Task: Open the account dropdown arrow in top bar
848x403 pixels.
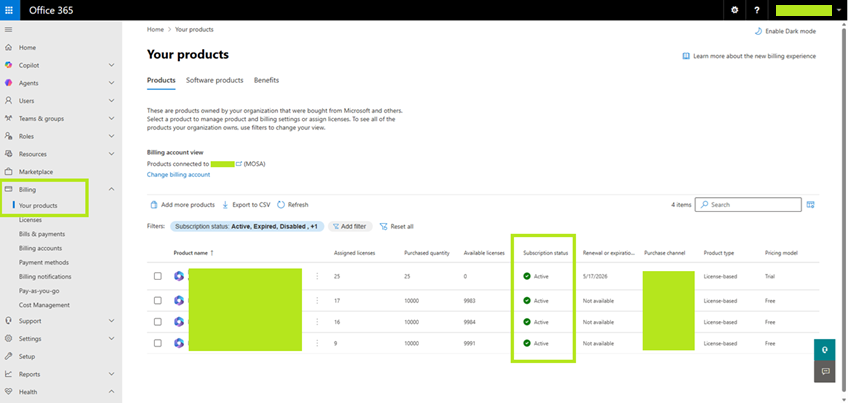Action: point(839,10)
